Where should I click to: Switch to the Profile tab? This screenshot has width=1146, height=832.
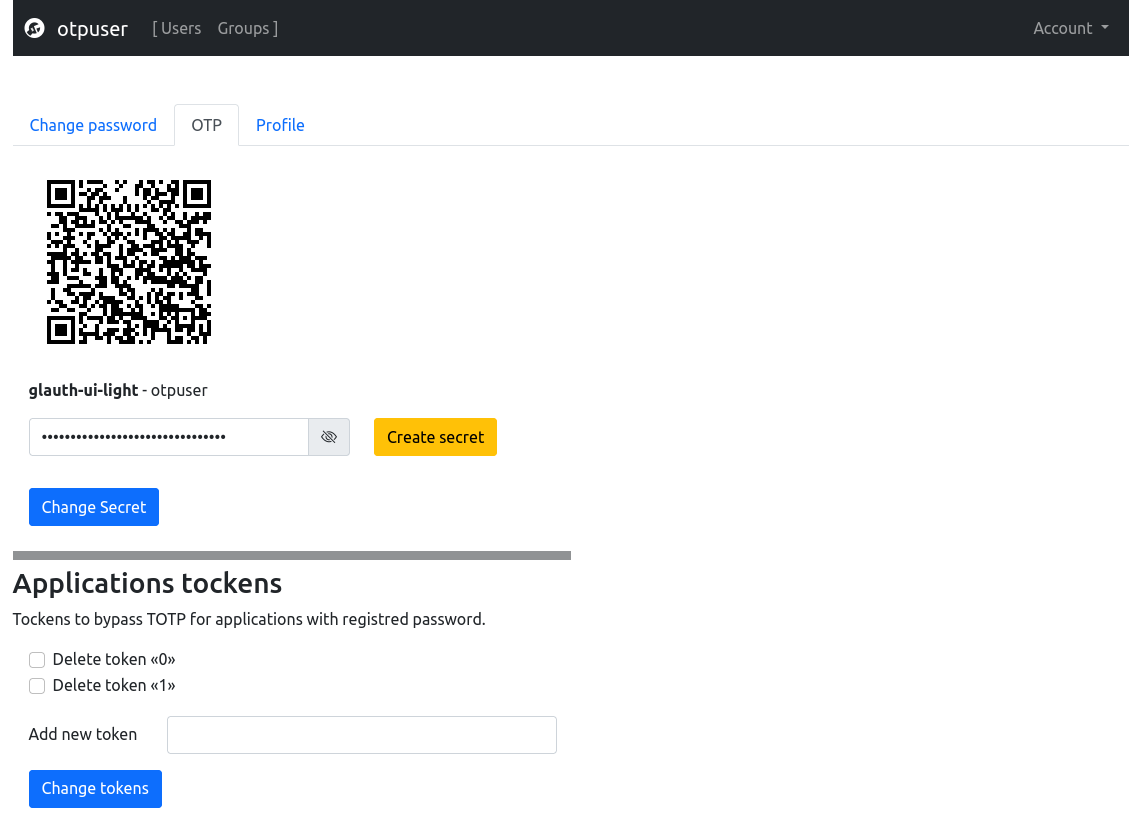[280, 125]
